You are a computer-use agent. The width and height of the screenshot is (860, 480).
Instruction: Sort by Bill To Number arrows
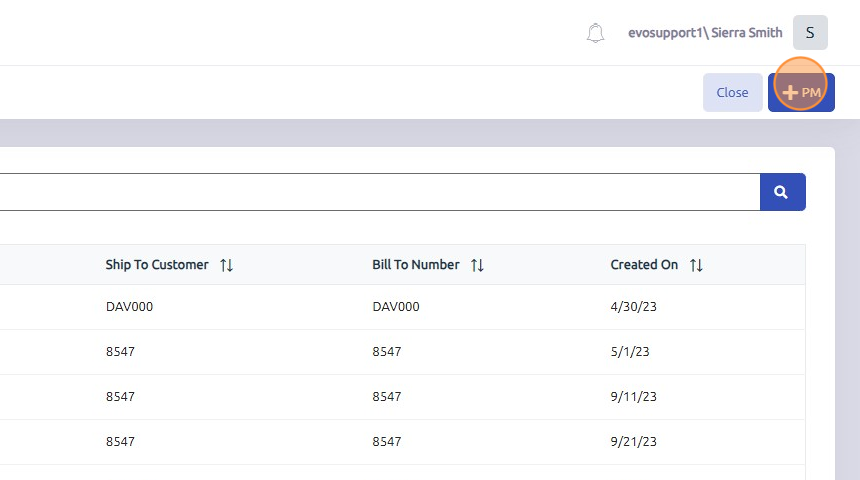click(x=477, y=265)
